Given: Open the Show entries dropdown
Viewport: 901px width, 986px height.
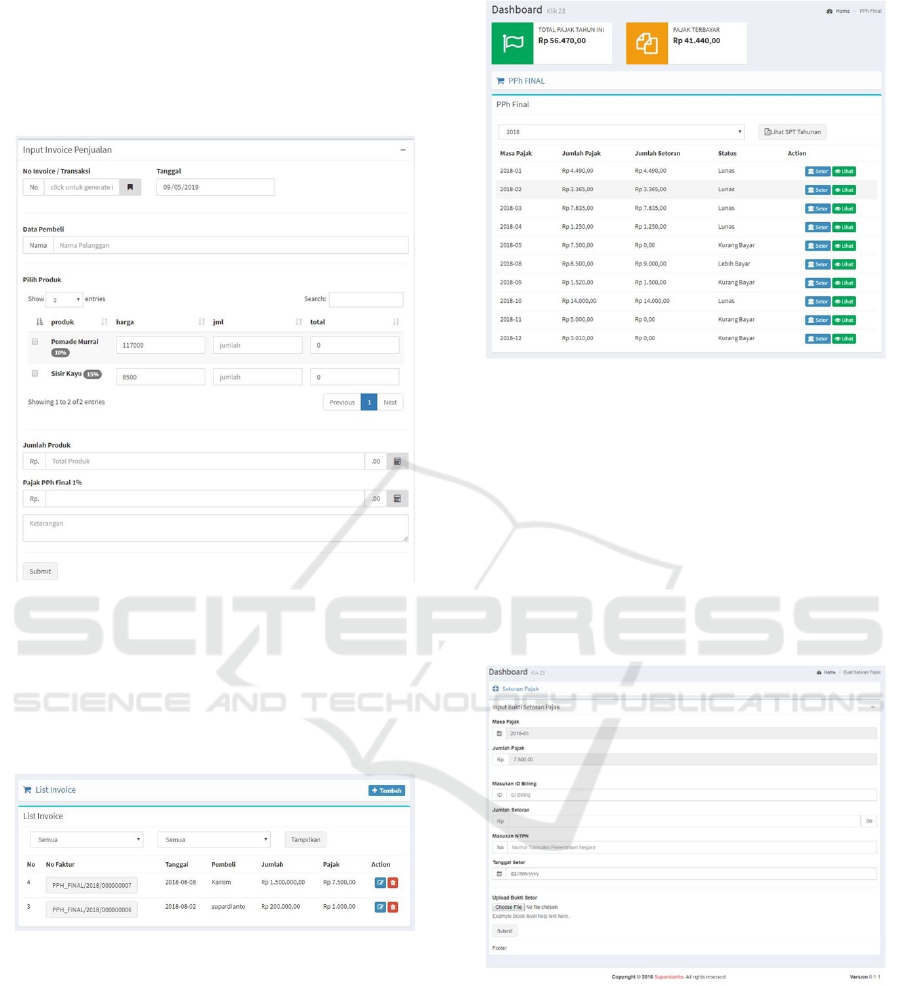Looking at the screenshot, I should point(65,299).
